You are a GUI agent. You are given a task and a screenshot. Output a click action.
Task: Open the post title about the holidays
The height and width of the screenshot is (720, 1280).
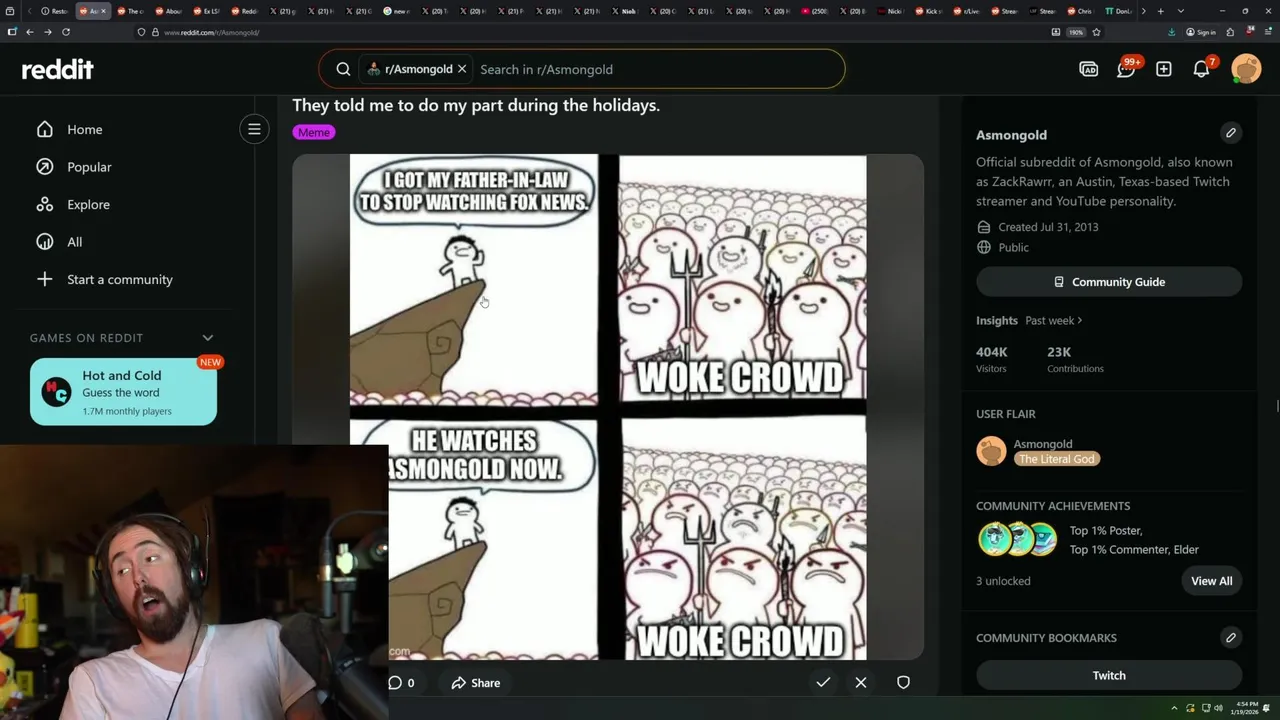[476, 105]
